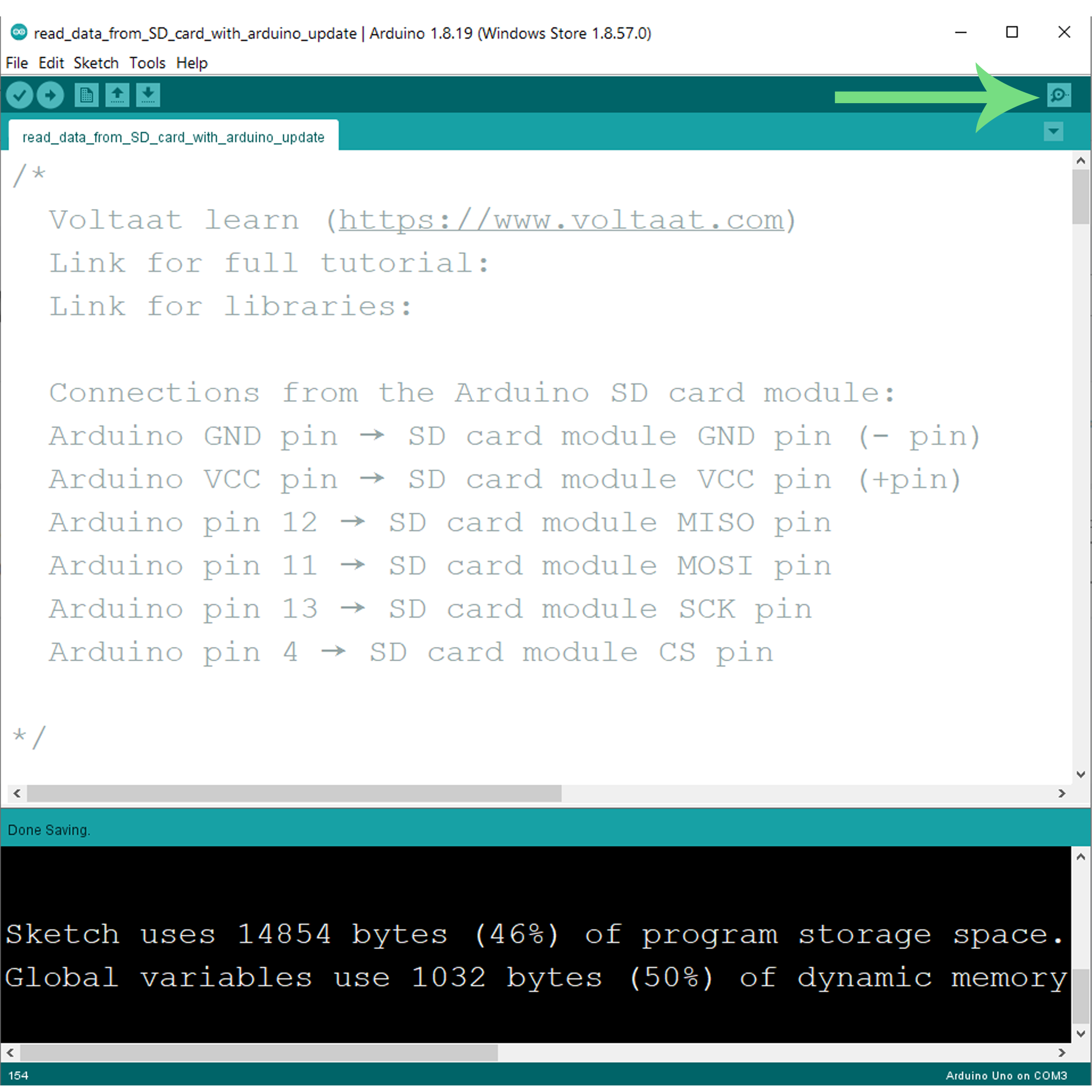Create a new sketch with New icon
This screenshot has width=1092, height=1092.
point(86,95)
